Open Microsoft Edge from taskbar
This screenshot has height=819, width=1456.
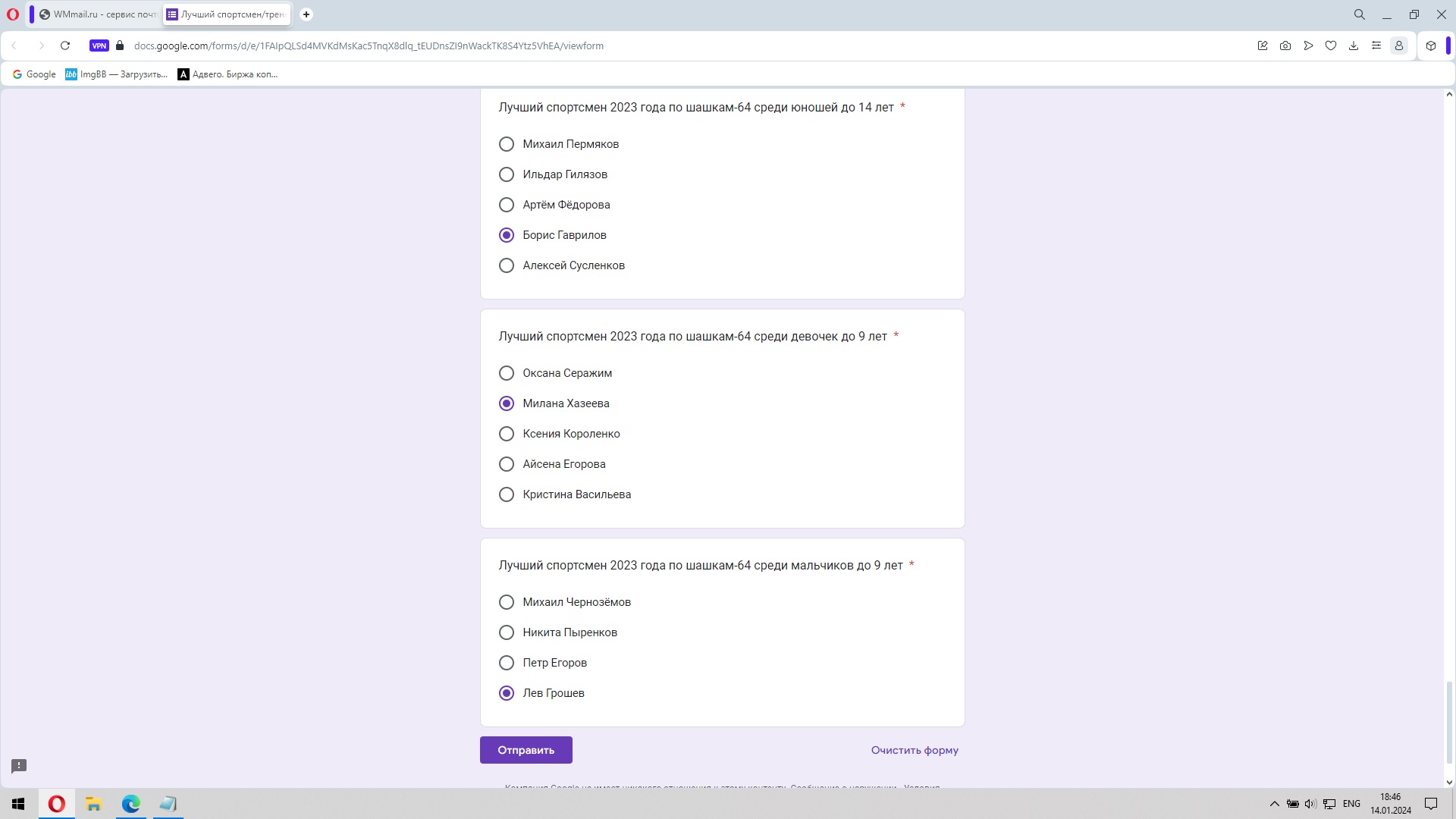pos(130,804)
